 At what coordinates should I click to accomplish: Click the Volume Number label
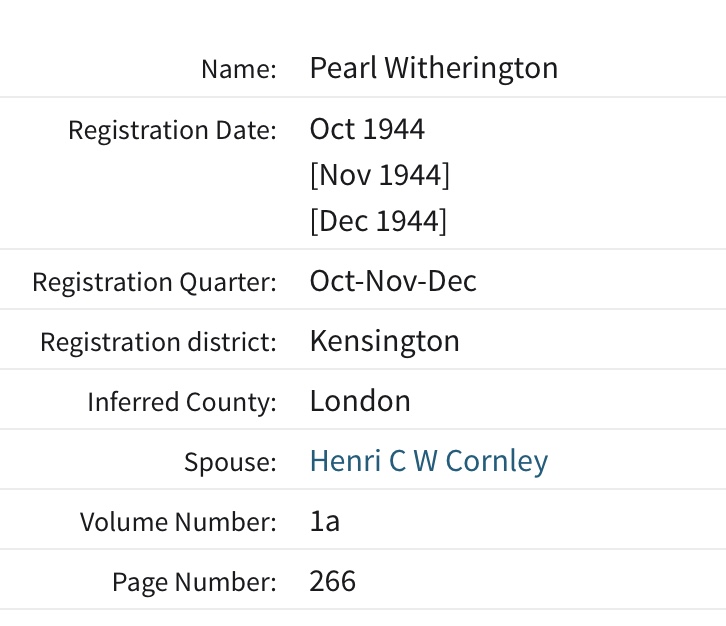pyautogui.click(x=178, y=522)
